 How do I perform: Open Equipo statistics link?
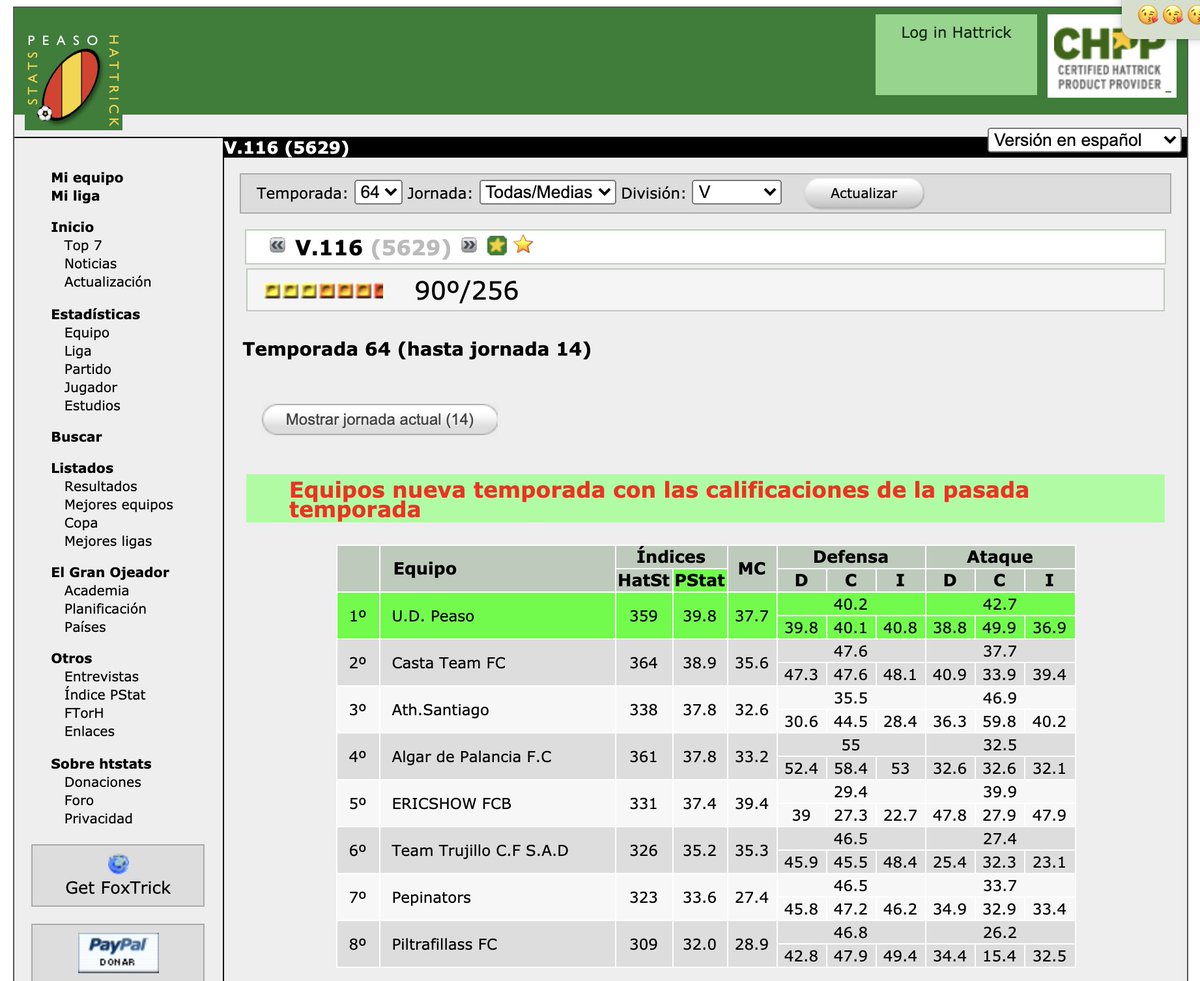(x=87, y=333)
